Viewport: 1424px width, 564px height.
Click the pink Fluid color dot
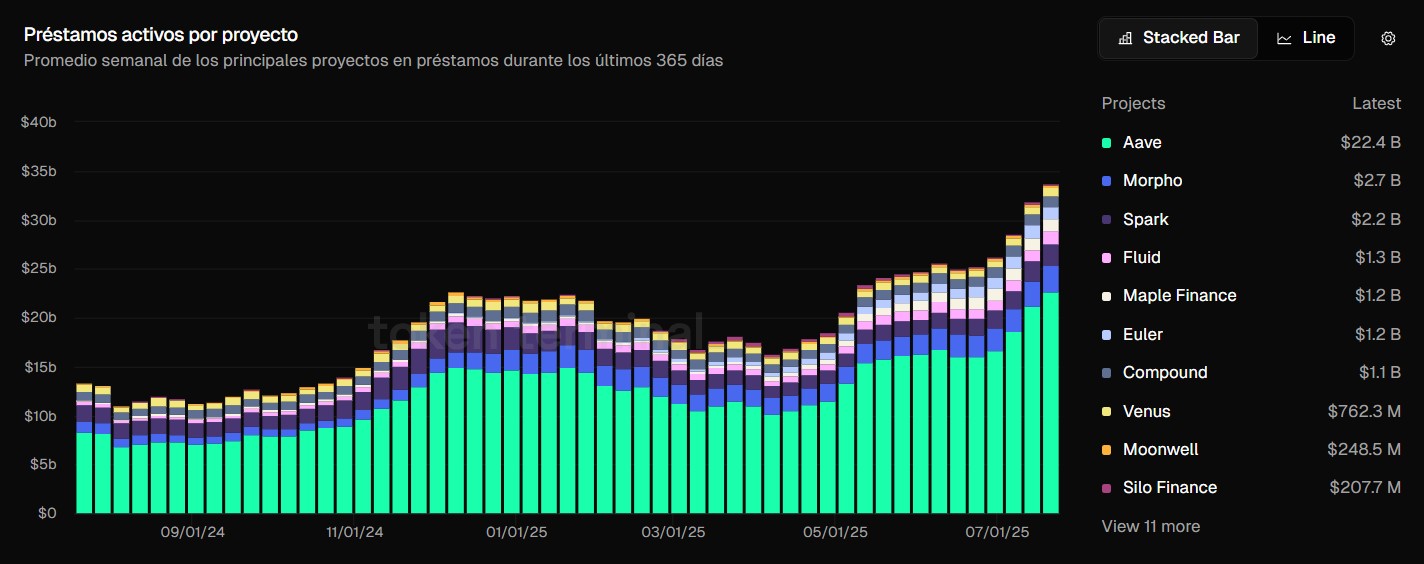click(x=1107, y=258)
